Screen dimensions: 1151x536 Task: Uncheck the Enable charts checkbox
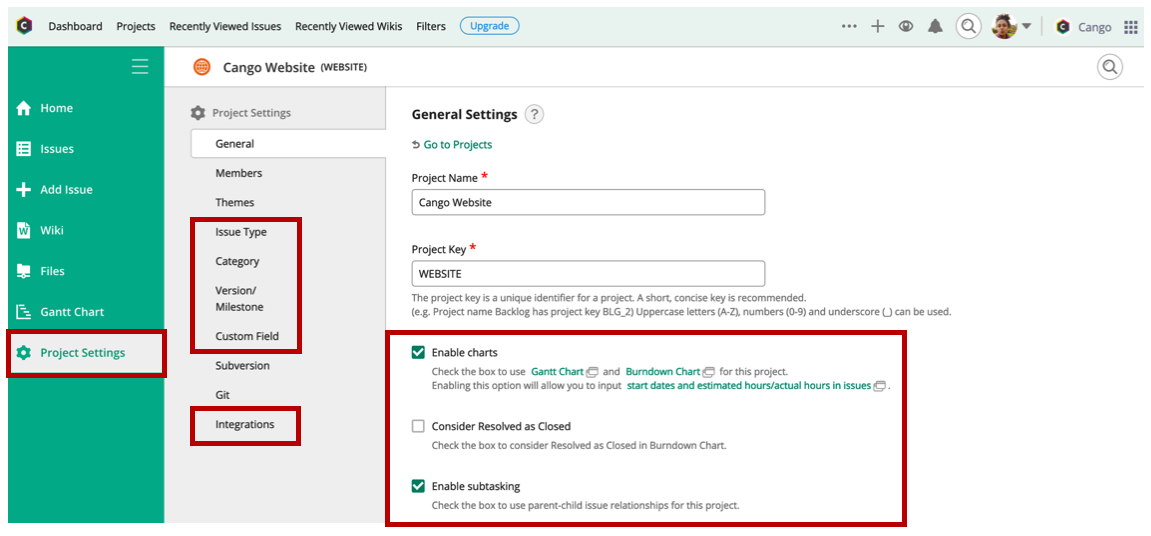(x=418, y=352)
